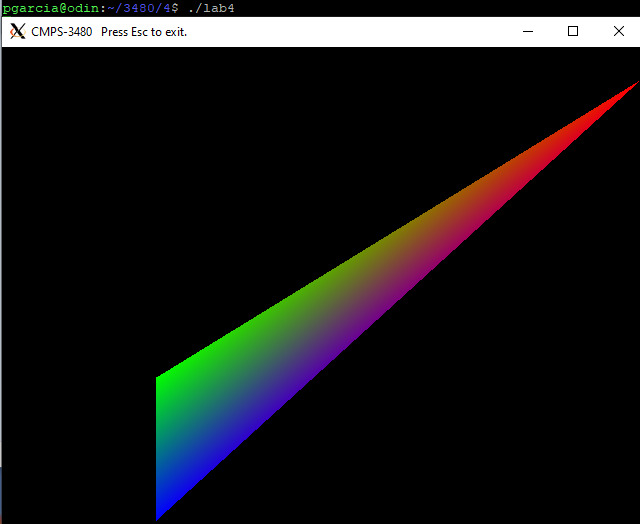Click the X11 app icon in title bar
The height and width of the screenshot is (524, 640).
point(18,31)
